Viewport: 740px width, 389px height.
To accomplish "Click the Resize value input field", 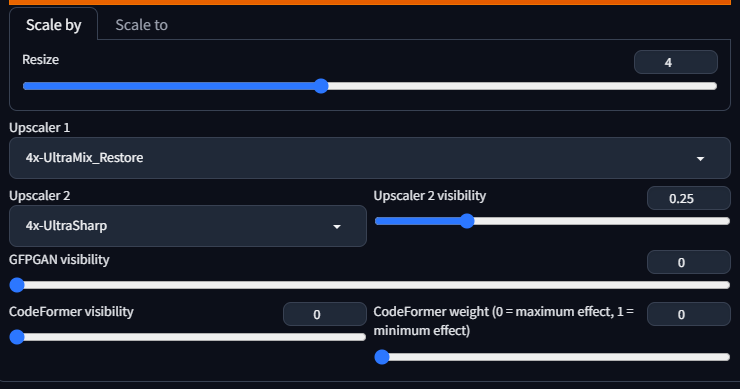I will coord(676,62).
